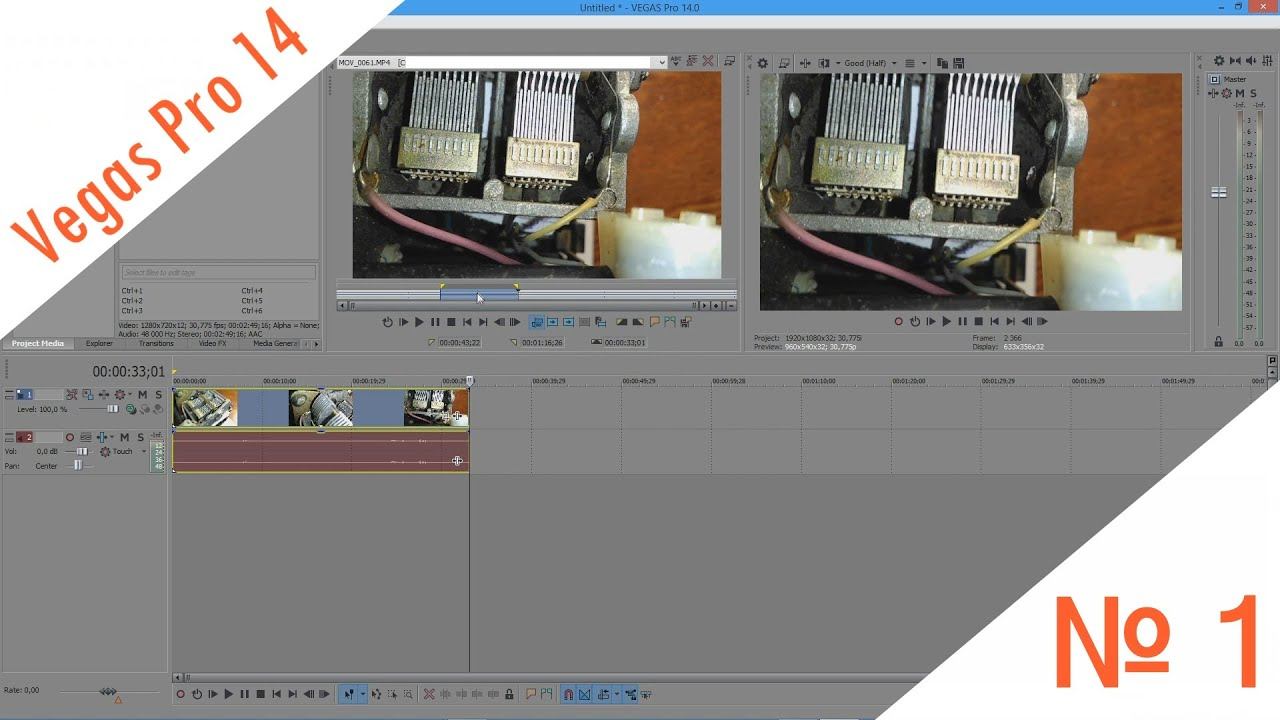Enable snapping magnet on timeline toolbar
This screenshot has height=720, width=1280.
click(x=568, y=694)
